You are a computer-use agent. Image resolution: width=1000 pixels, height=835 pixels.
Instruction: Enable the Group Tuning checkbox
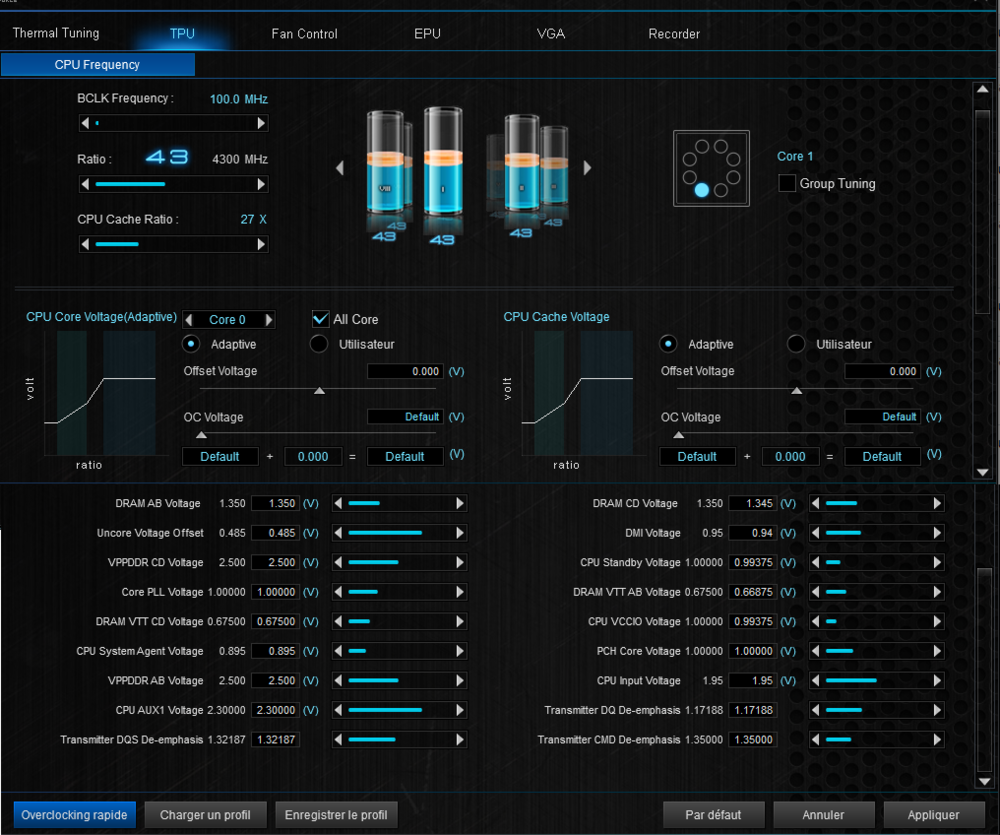click(787, 184)
